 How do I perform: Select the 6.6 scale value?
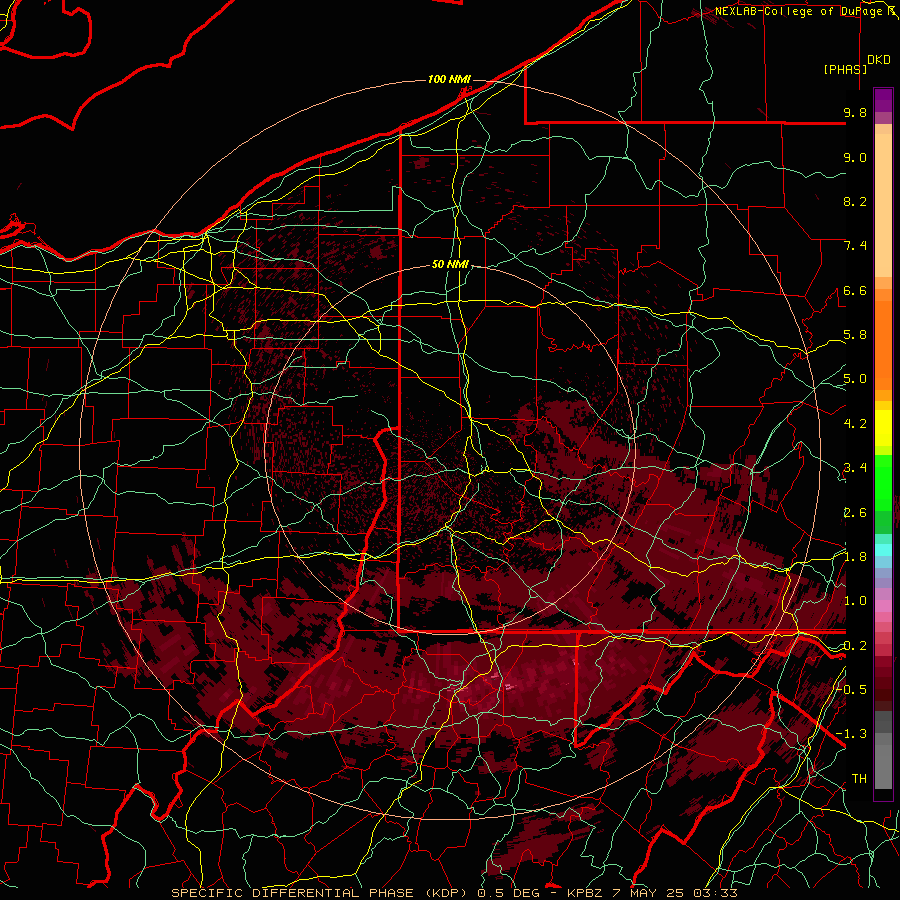point(855,290)
